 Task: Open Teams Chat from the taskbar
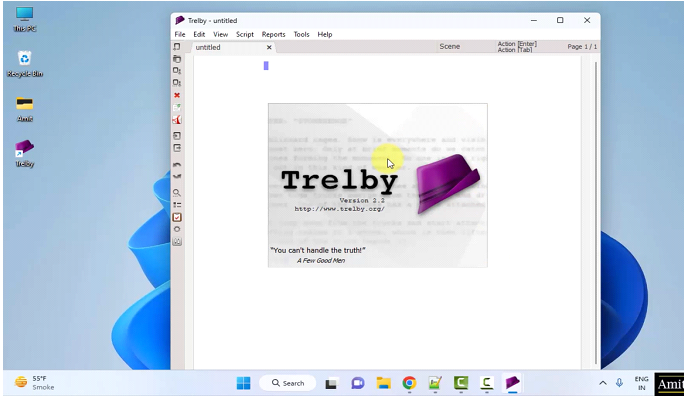357,383
